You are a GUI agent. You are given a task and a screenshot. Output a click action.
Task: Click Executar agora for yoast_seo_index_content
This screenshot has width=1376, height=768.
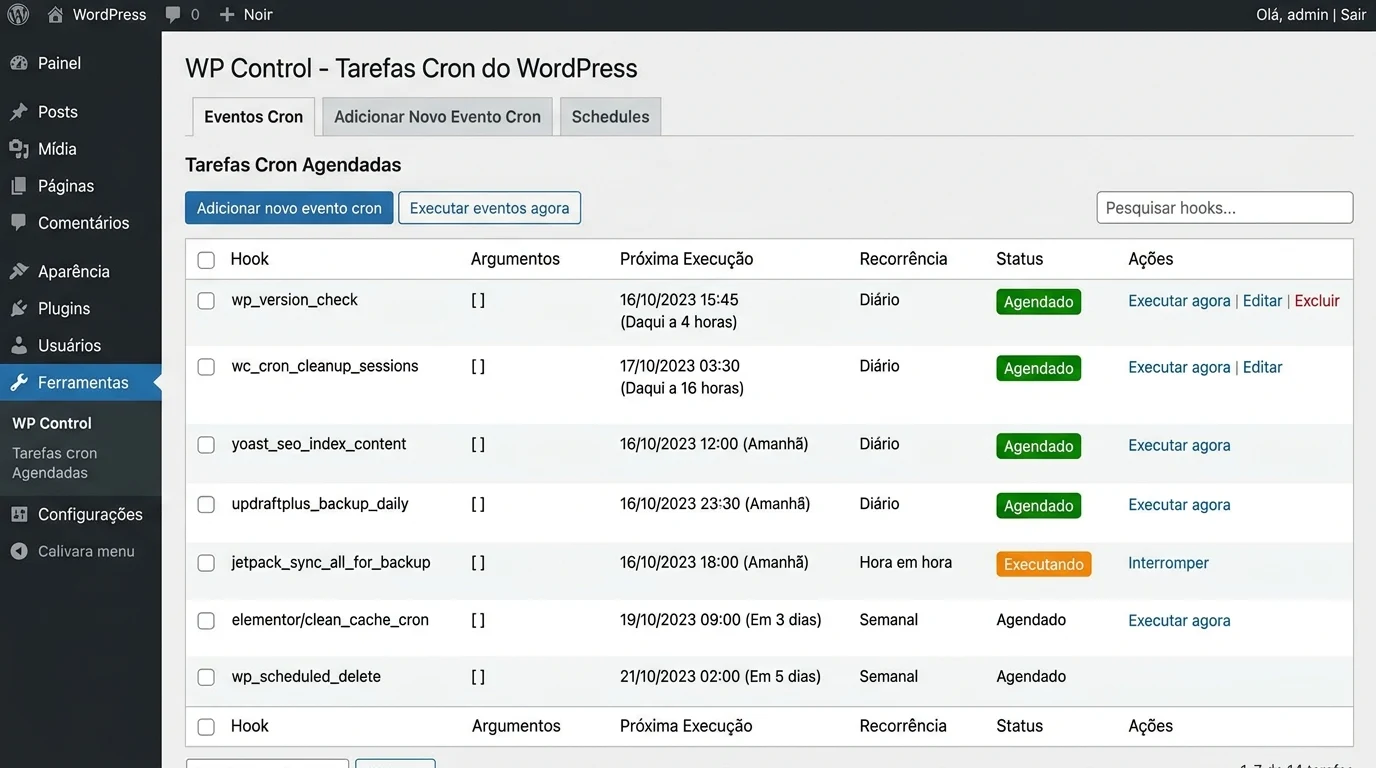tap(1179, 445)
